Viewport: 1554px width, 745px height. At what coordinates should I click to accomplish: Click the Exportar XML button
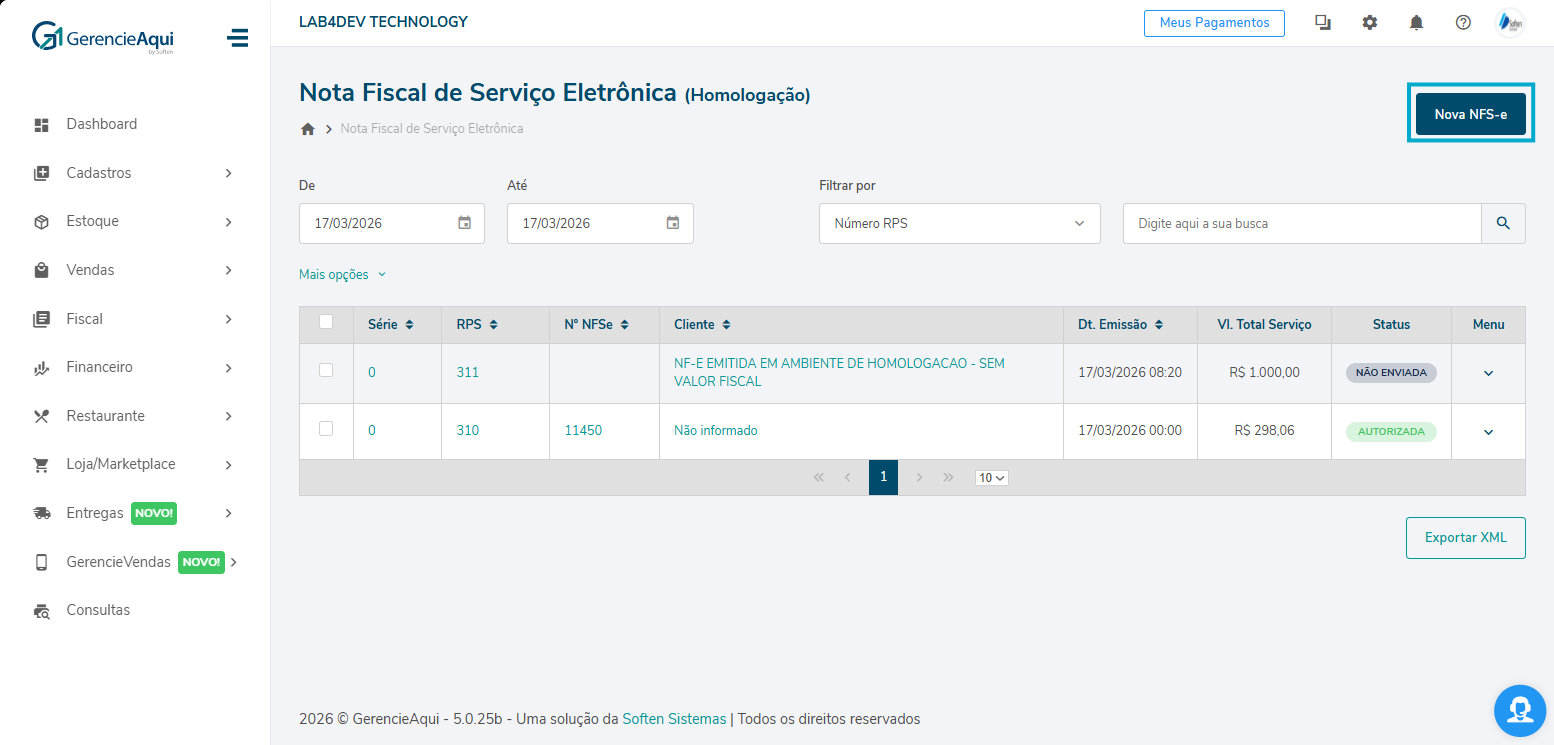pos(1465,538)
